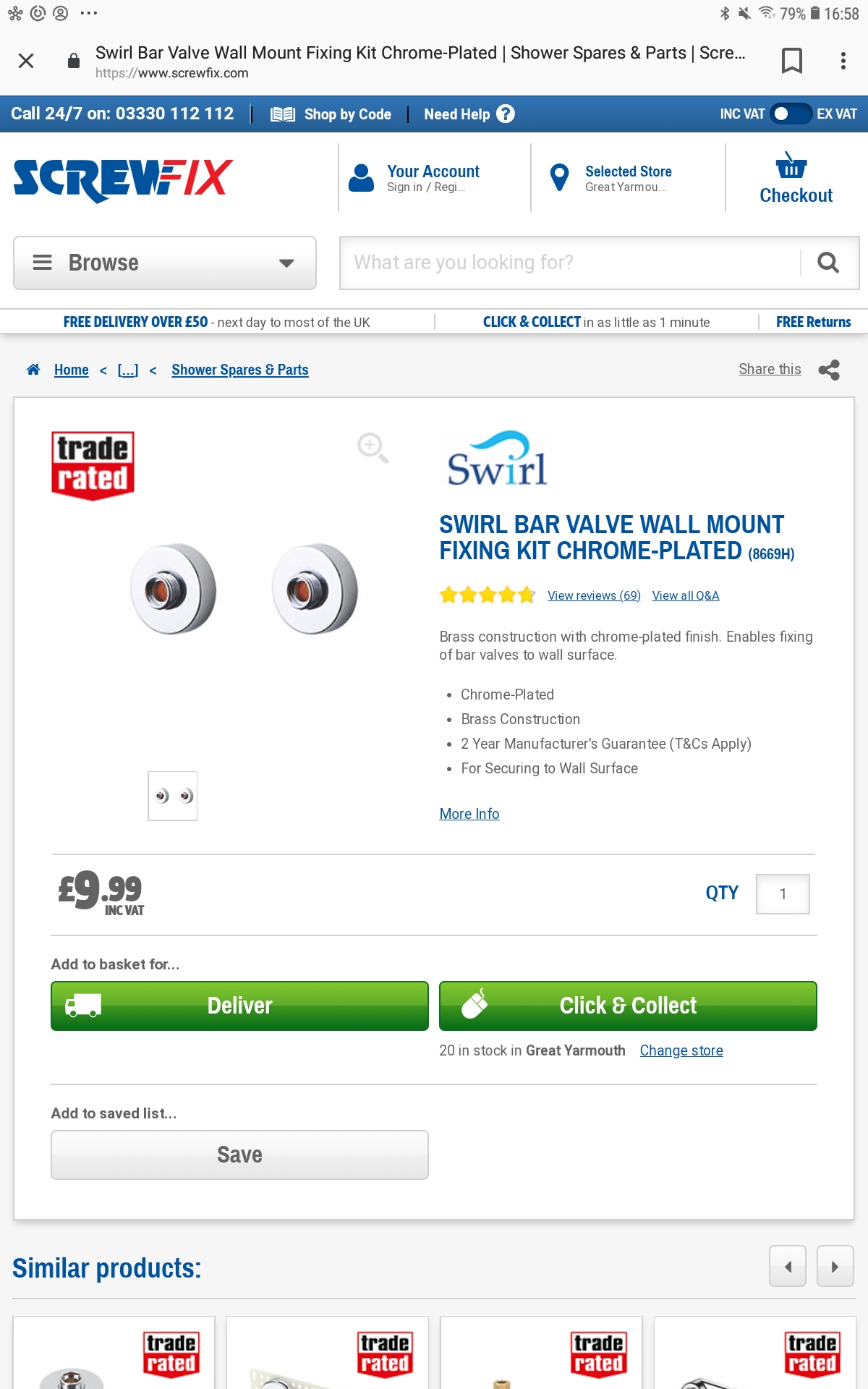
Task: Open the View reviews (69) link
Action: [x=594, y=595]
